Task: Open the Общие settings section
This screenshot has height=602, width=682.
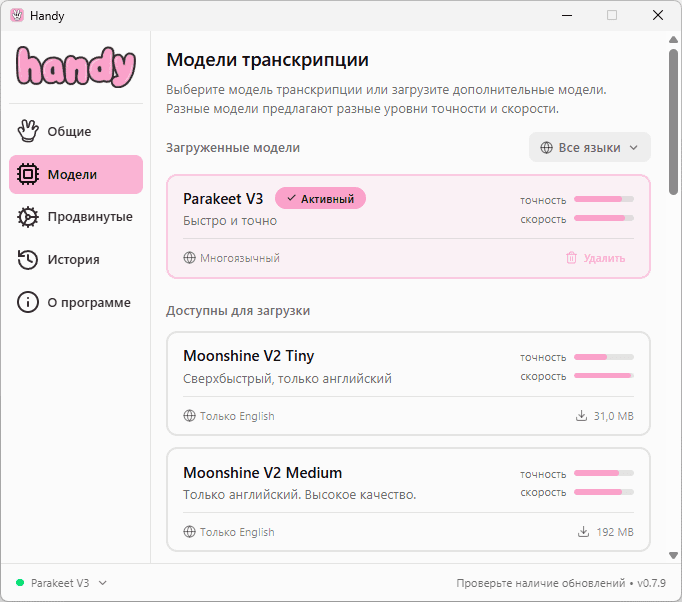Action: (x=69, y=131)
